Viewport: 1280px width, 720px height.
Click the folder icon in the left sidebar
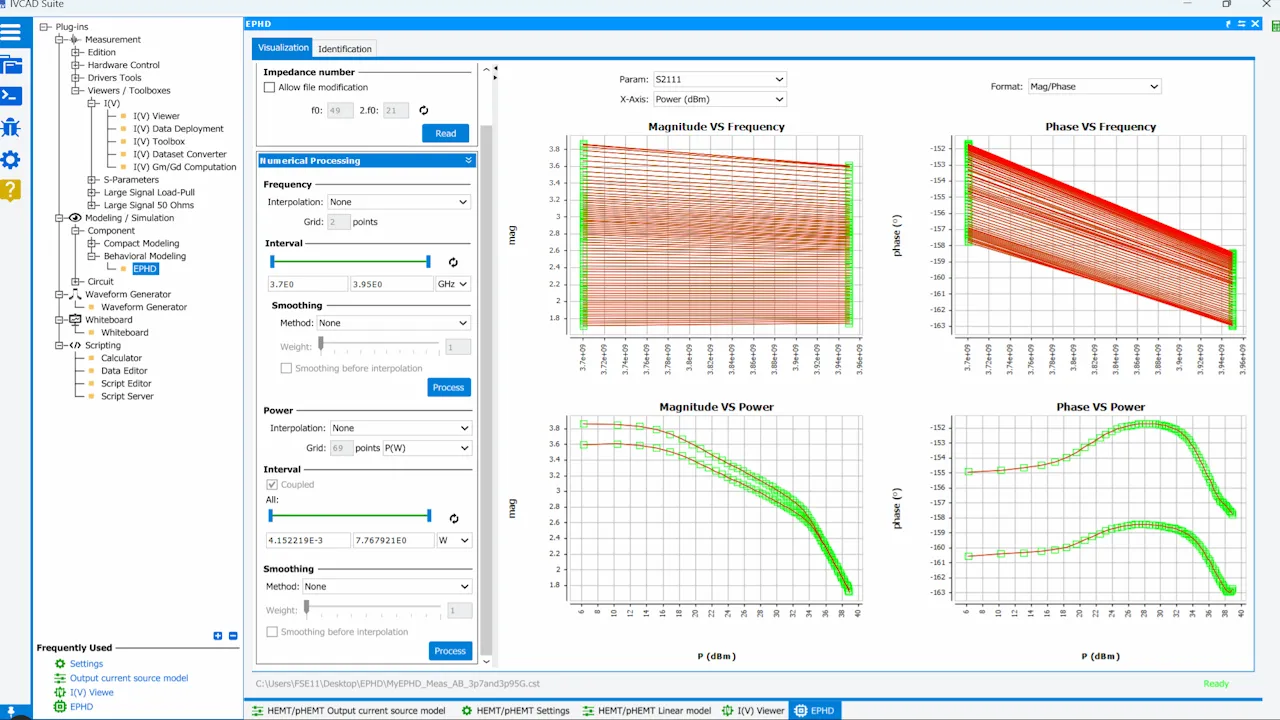click(x=13, y=64)
